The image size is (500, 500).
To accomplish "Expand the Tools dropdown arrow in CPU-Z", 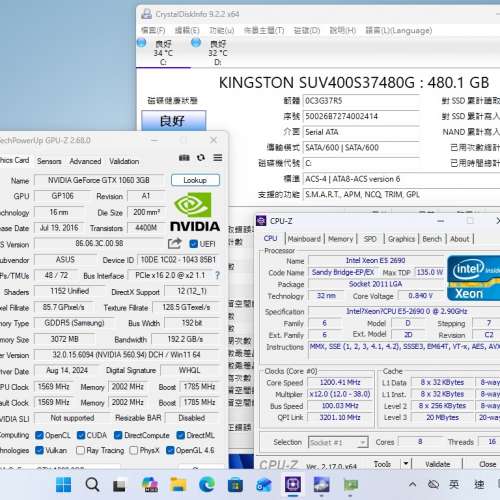I will coord(406,464).
